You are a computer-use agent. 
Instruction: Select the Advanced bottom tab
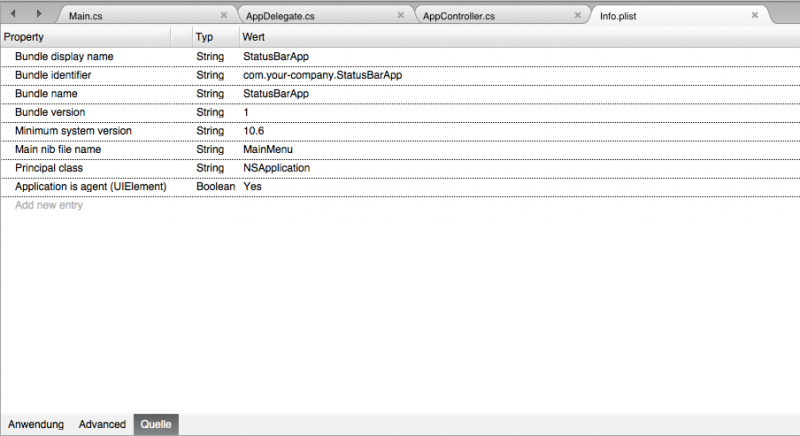[102, 424]
